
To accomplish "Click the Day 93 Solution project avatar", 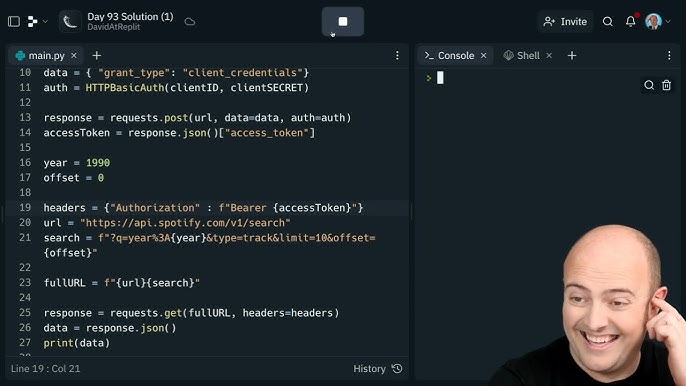I will (x=70, y=21).
